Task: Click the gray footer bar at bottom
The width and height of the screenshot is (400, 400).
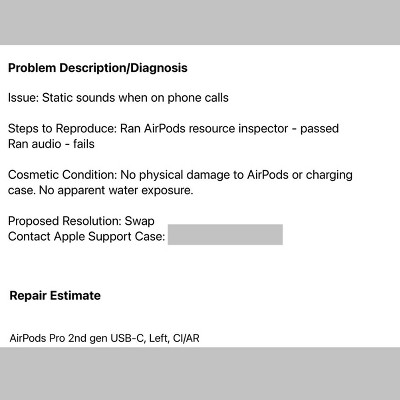Action: pos(200,373)
